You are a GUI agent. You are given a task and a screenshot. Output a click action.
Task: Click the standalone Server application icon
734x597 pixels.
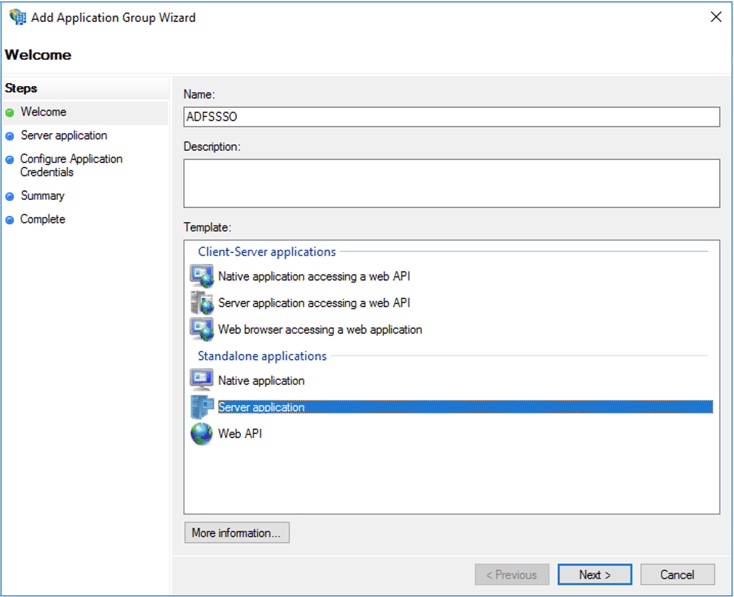tap(201, 407)
